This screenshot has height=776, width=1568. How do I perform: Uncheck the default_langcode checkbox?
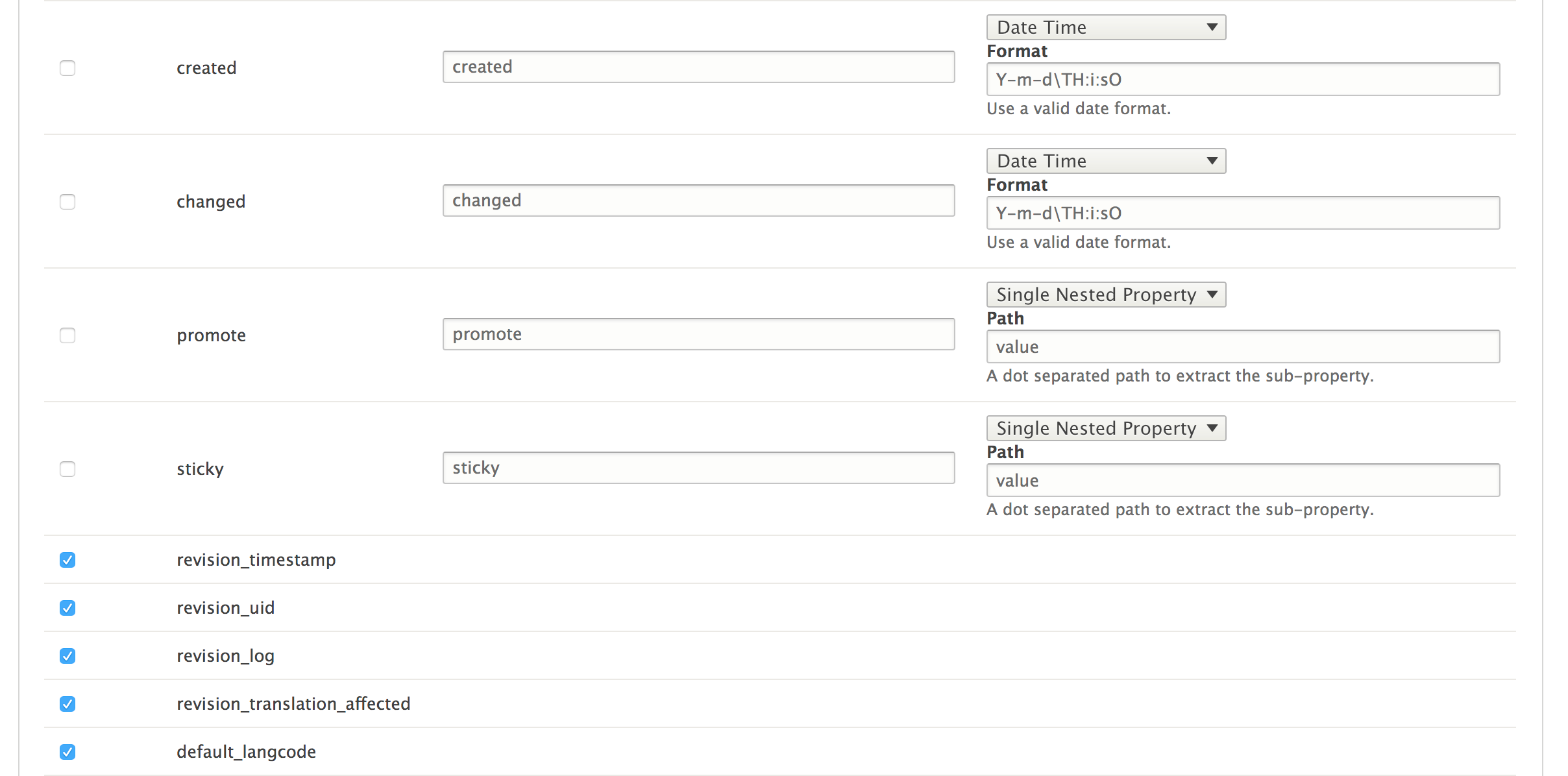point(67,752)
